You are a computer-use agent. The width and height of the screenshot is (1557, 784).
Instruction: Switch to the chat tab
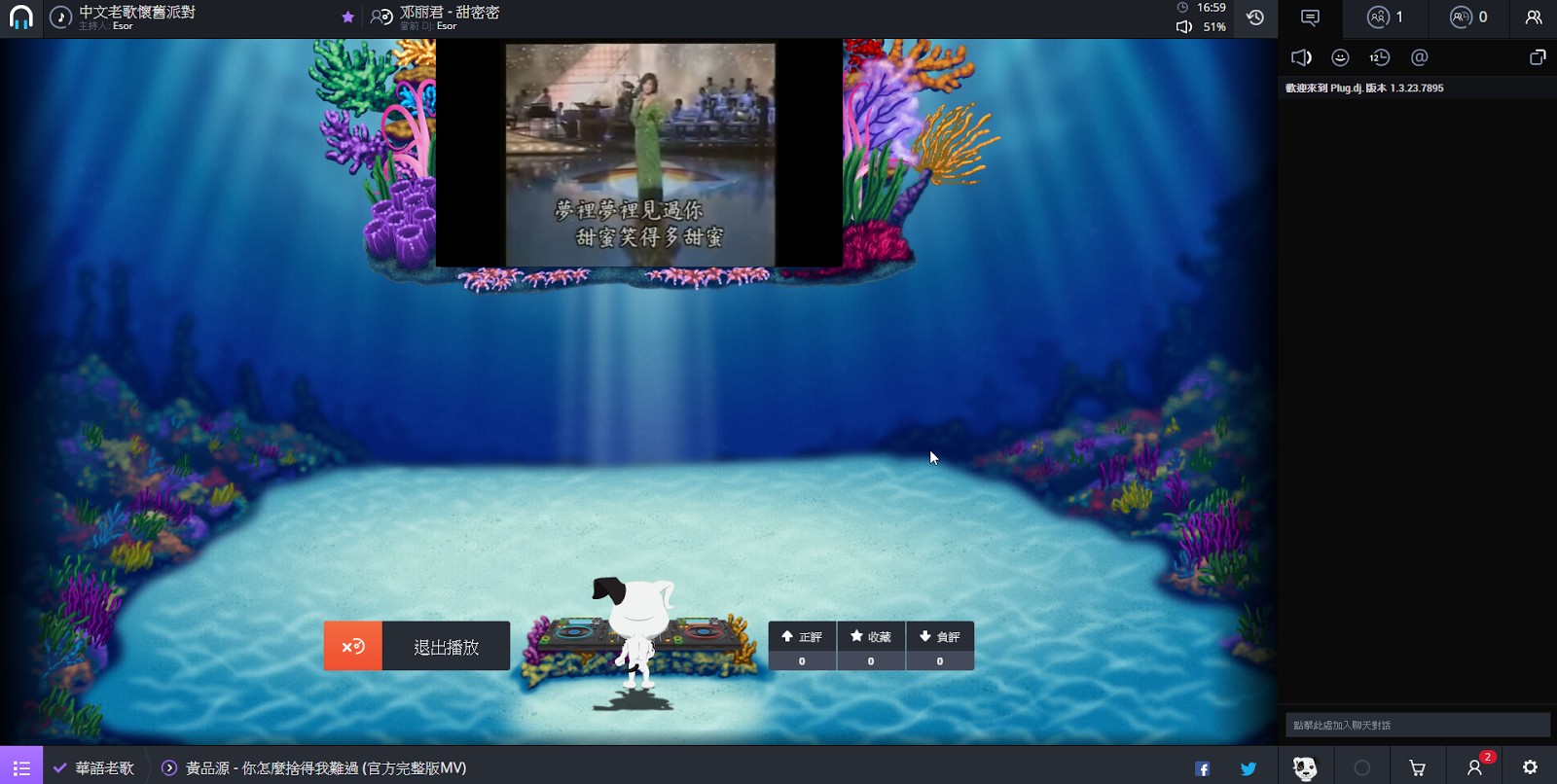(x=1310, y=18)
